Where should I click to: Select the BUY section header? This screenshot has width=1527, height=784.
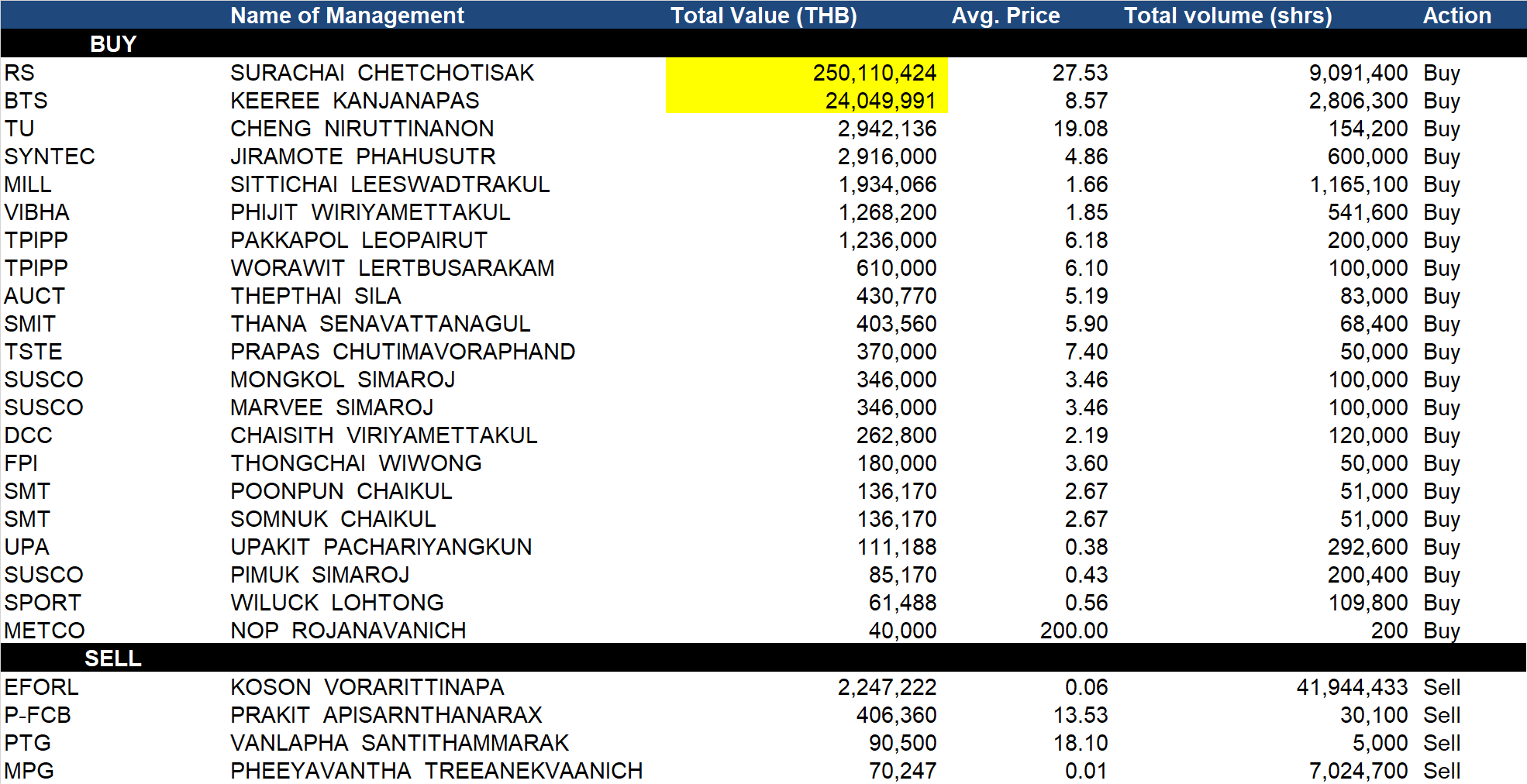tap(113, 44)
